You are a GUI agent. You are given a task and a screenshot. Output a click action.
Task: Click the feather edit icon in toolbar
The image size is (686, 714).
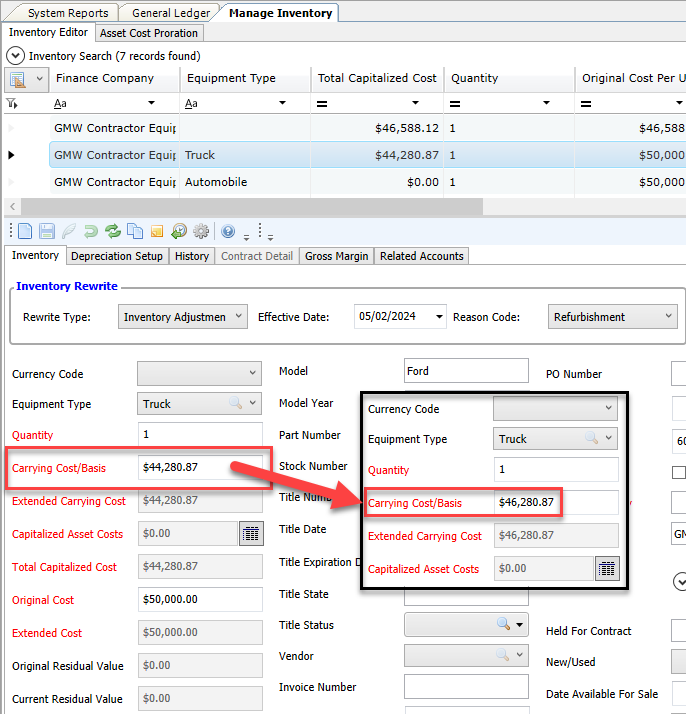[69, 231]
